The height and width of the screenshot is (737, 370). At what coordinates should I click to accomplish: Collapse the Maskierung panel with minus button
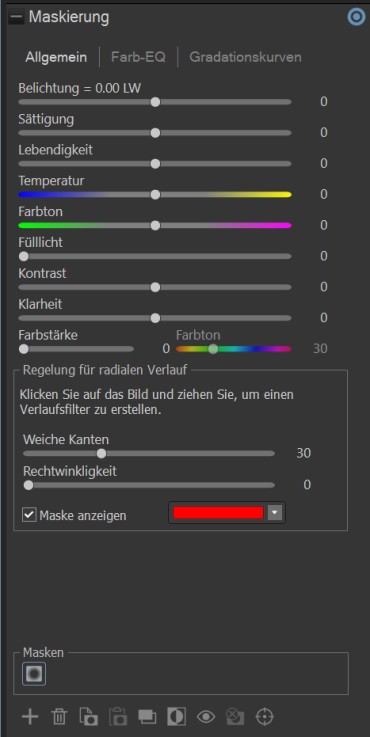pyautogui.click(x=17, y=18)
